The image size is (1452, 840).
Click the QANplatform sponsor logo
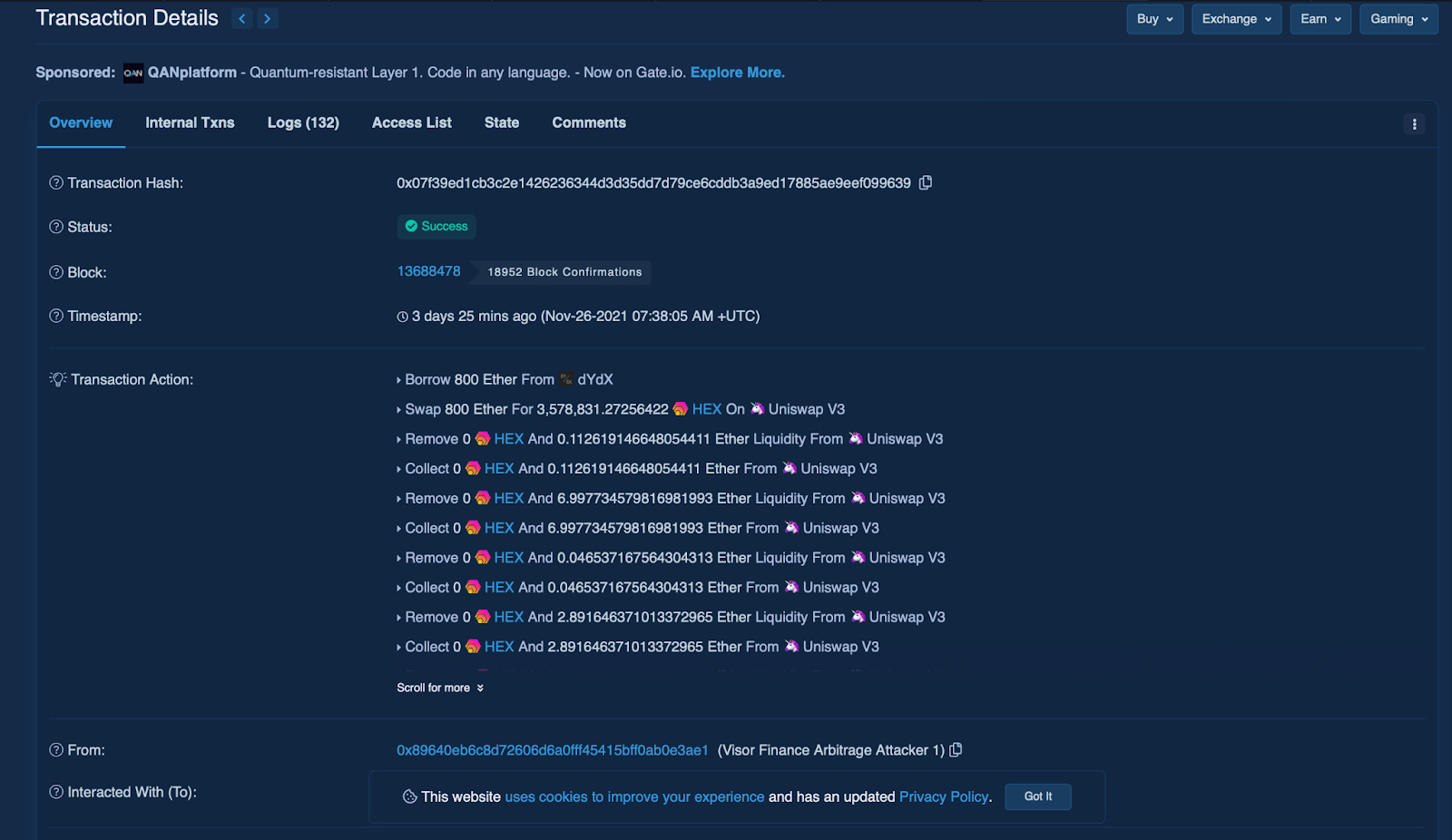point(133,73)
